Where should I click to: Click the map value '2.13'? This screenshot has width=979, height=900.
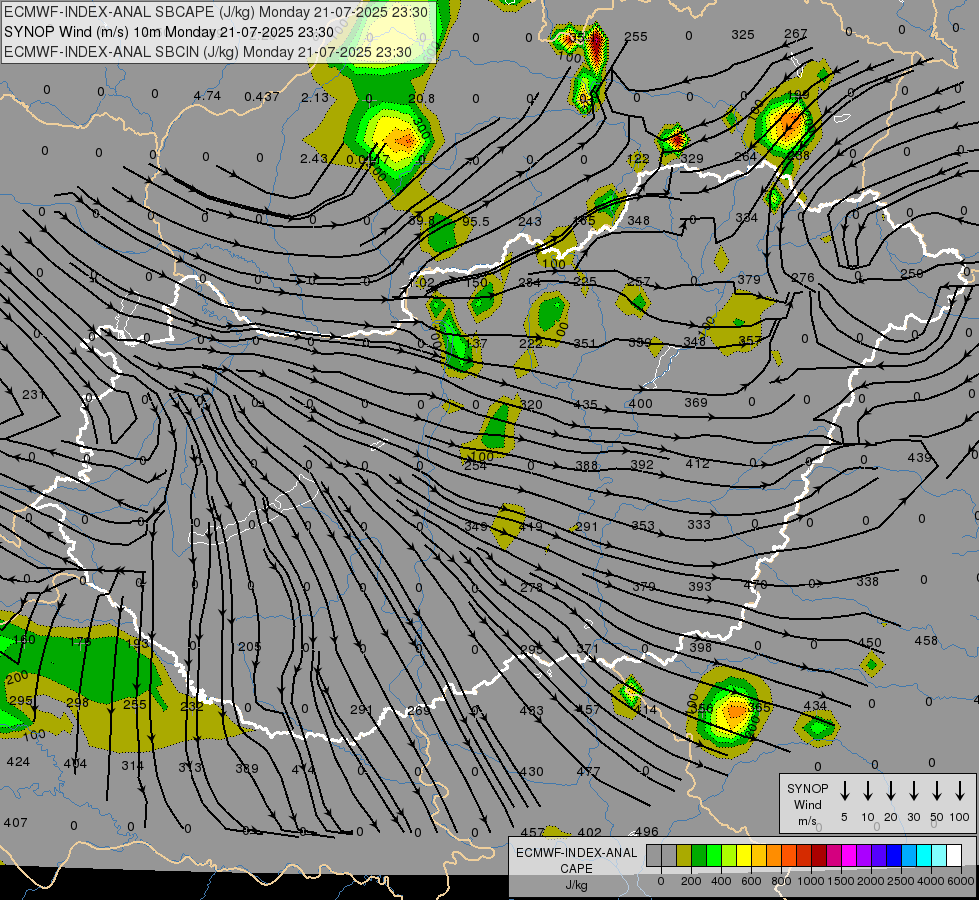315,97
